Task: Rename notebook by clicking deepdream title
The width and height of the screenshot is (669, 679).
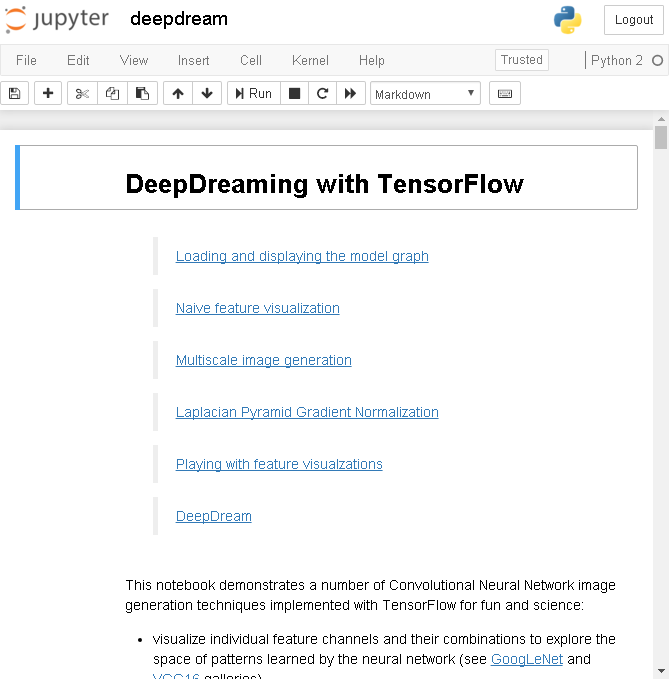Action: 179,19
